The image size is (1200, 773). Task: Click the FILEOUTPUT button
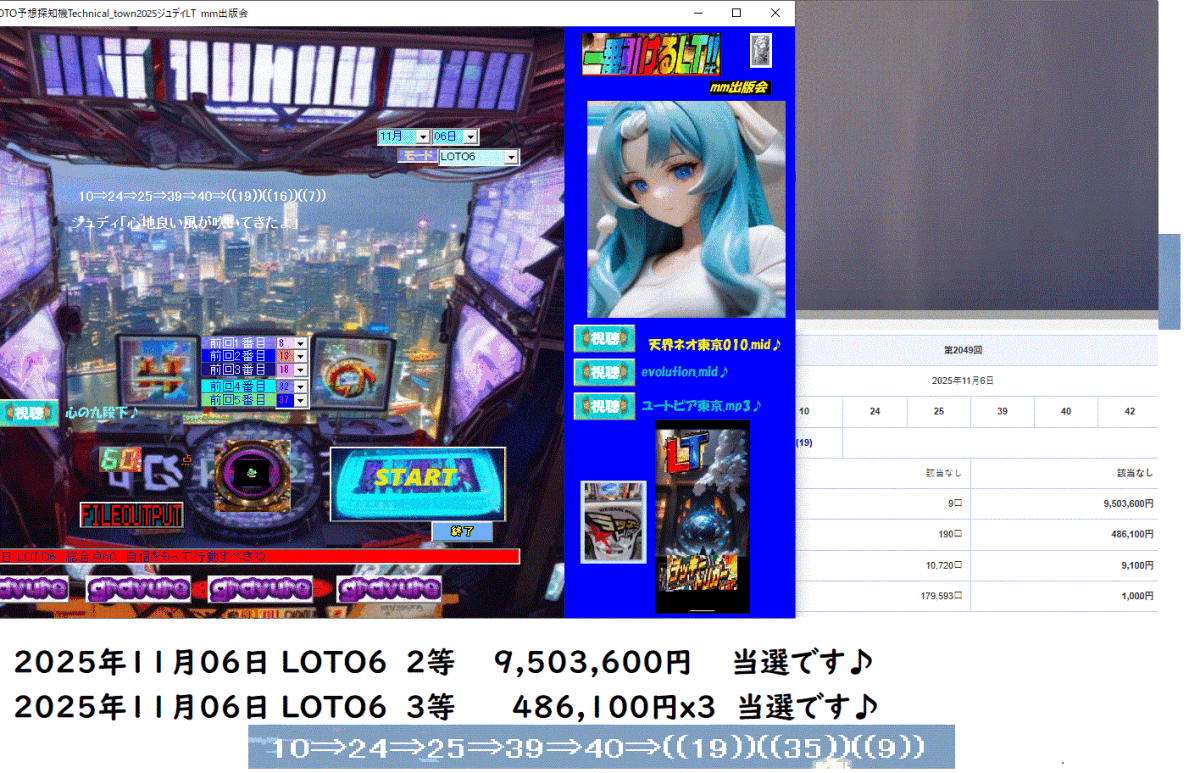pos(132,515)
